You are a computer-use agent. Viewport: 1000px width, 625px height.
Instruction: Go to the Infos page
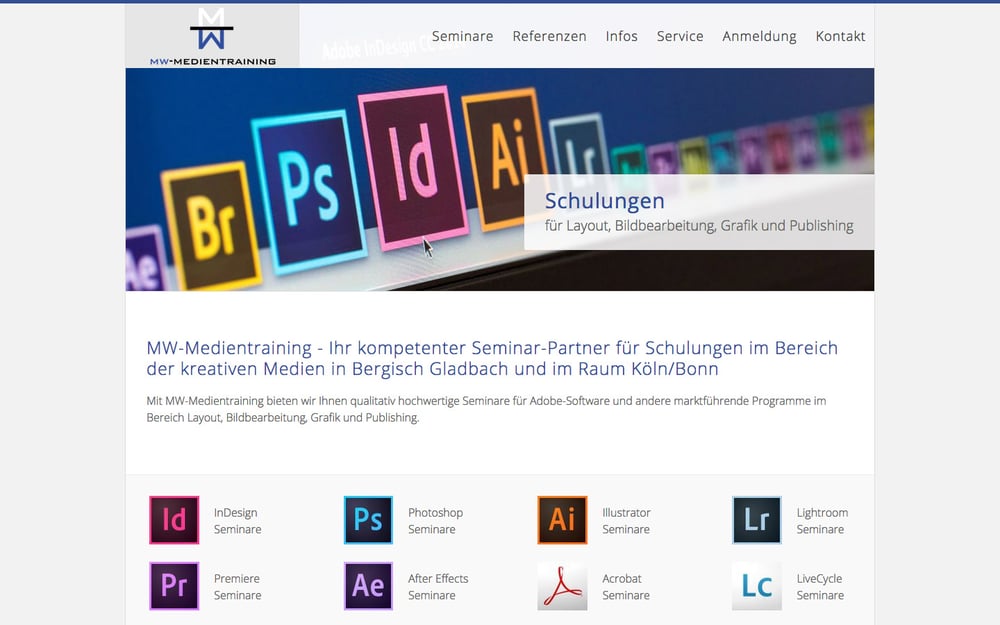point(621,36)
